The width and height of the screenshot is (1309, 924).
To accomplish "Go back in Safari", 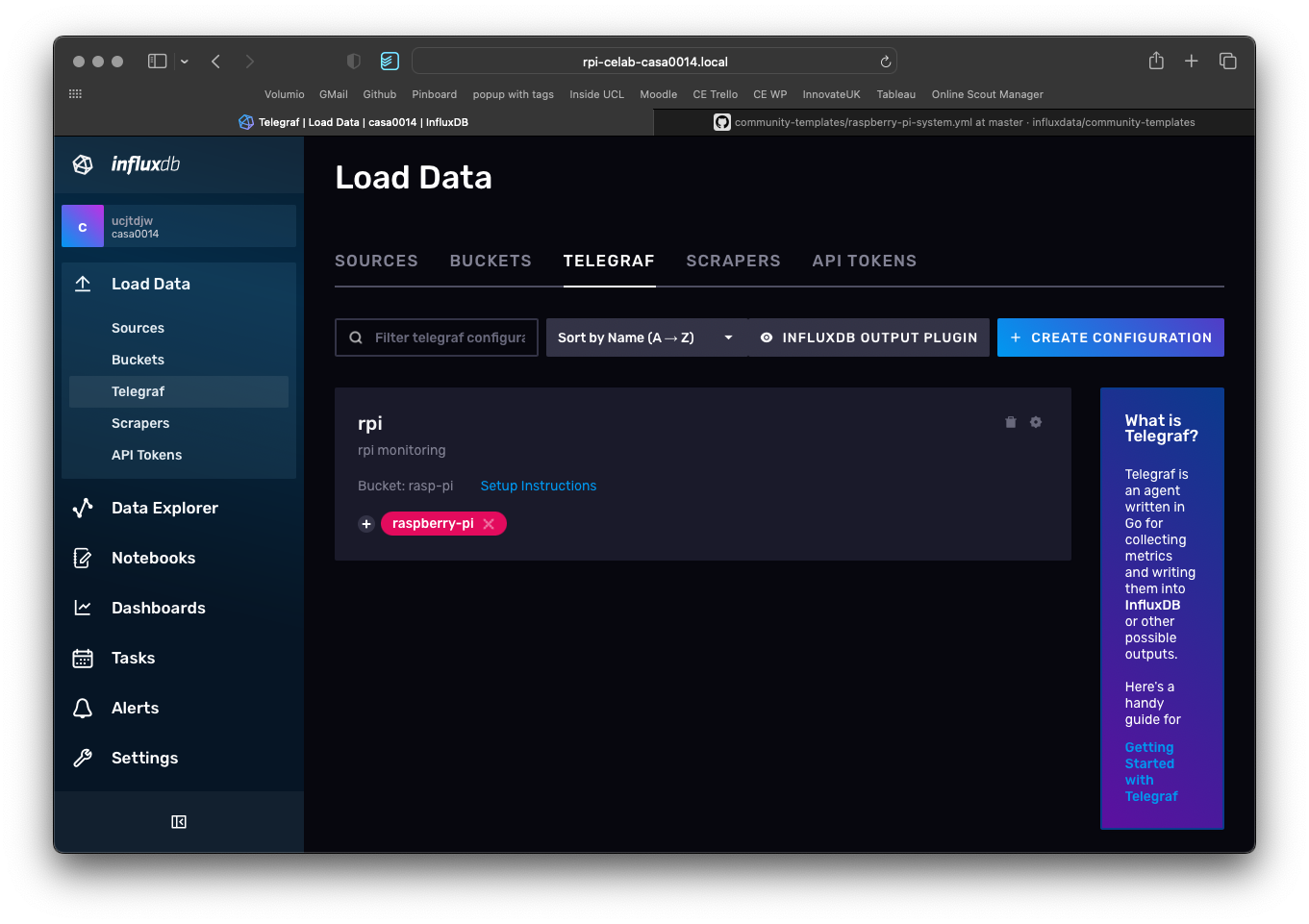I will [x=216, y=61].
